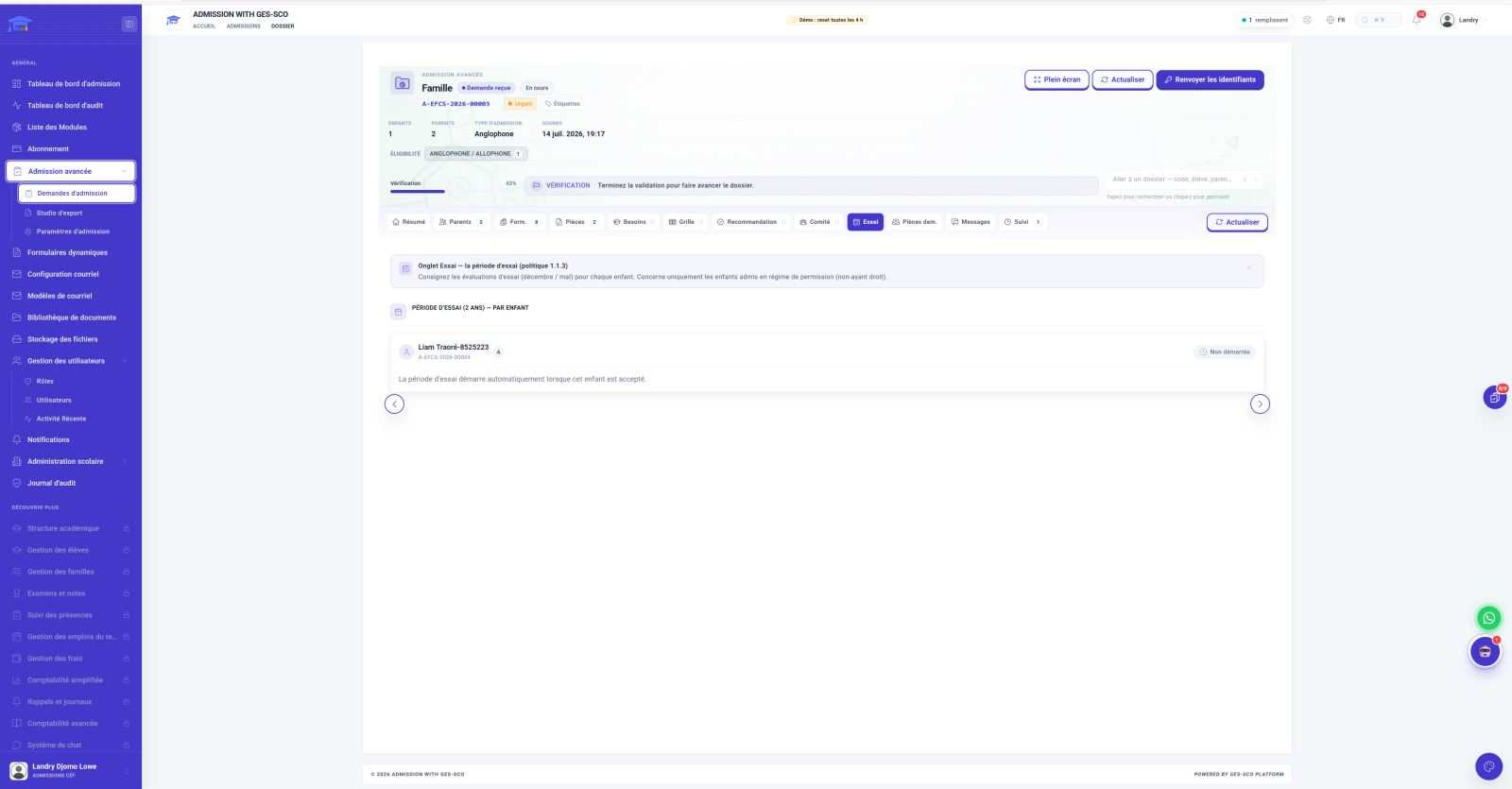The image size is (1512, 789).
Task: Open the notifications bell in header
Action: [1417, 20]
